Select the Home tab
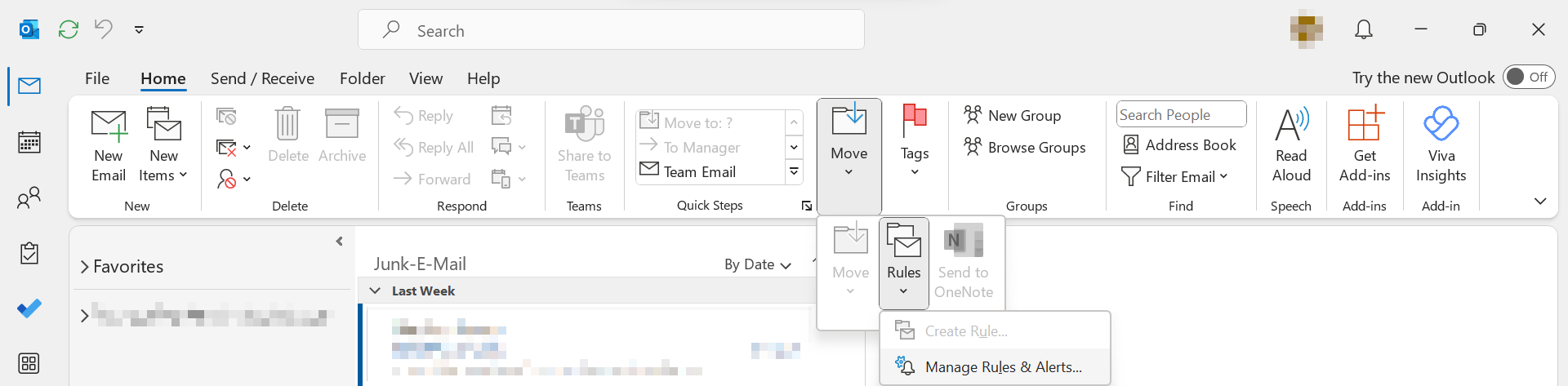 163,78
